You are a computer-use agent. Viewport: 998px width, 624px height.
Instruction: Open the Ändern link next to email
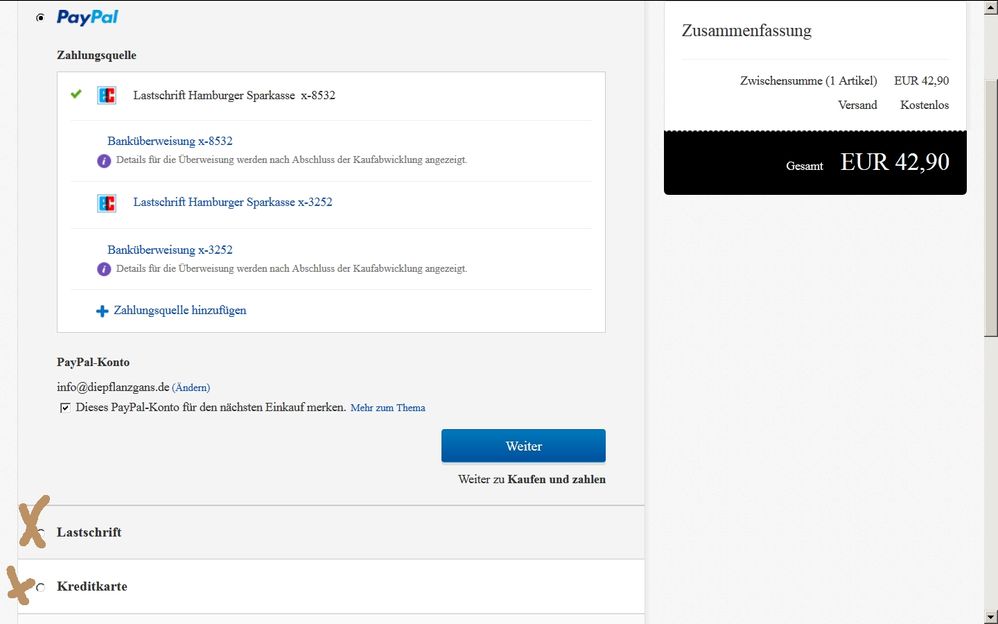[191, 387]
